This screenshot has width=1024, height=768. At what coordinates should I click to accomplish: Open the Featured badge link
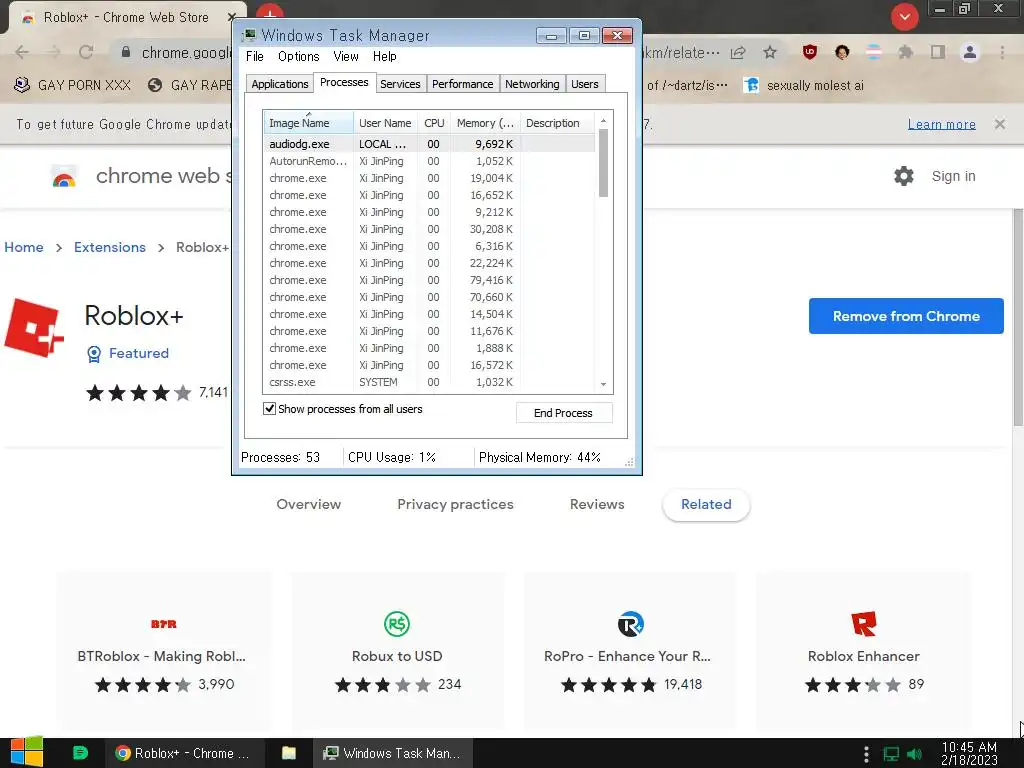coord(128,353)
